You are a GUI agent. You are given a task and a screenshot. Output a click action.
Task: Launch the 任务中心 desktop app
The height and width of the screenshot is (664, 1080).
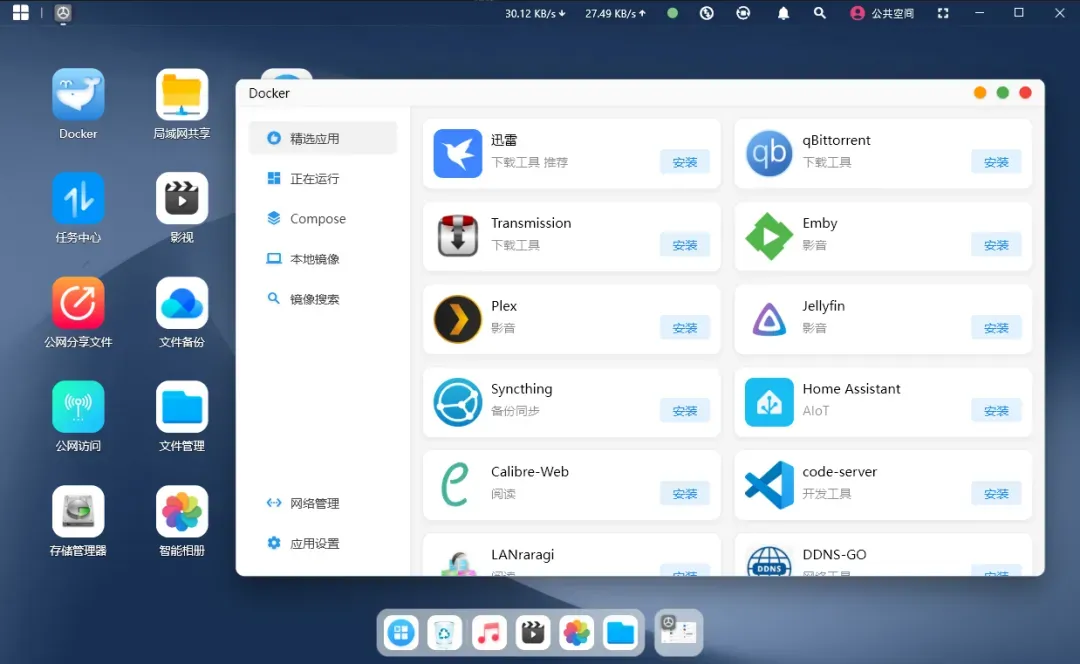78,199
